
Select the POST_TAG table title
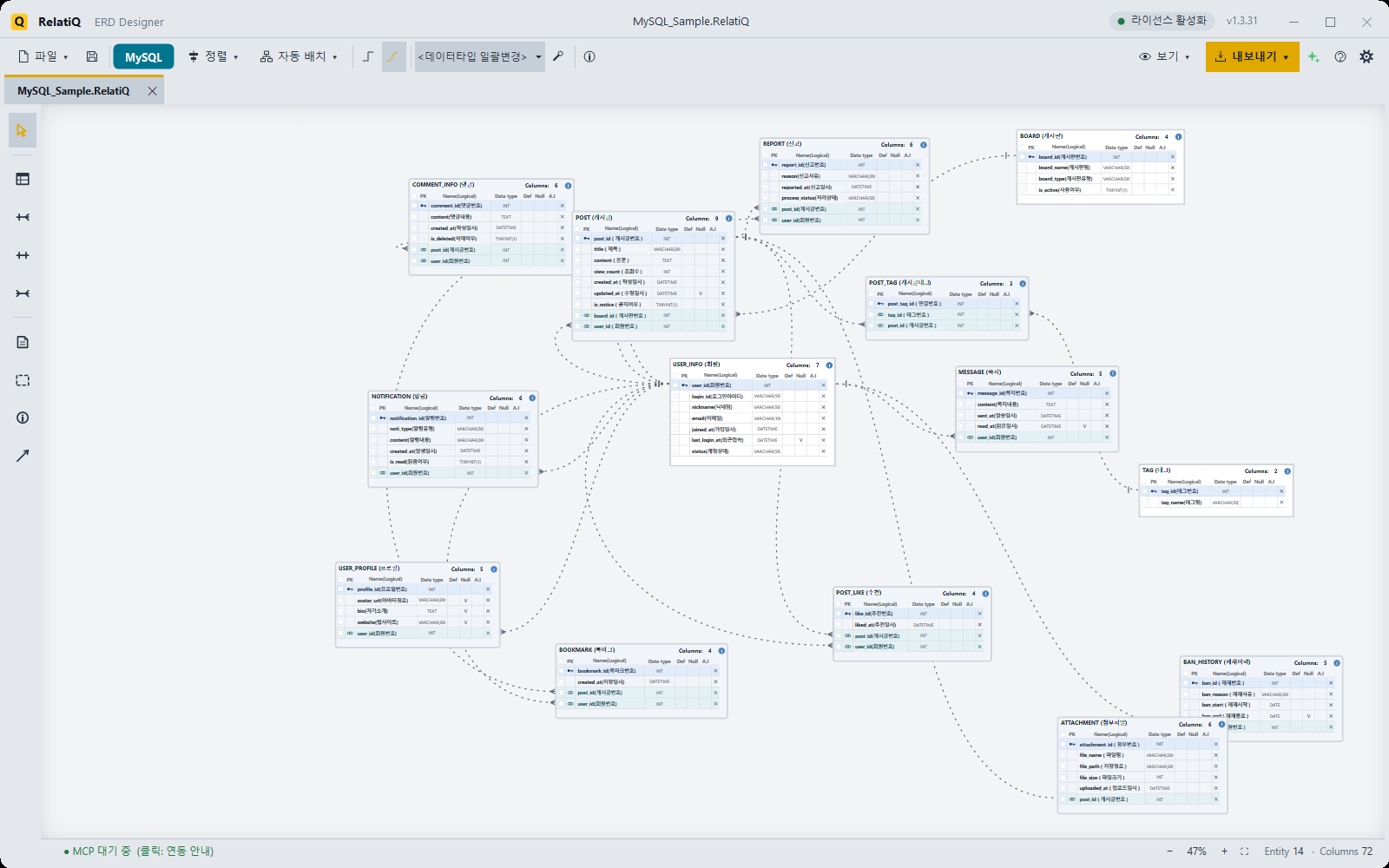[899, 283]
